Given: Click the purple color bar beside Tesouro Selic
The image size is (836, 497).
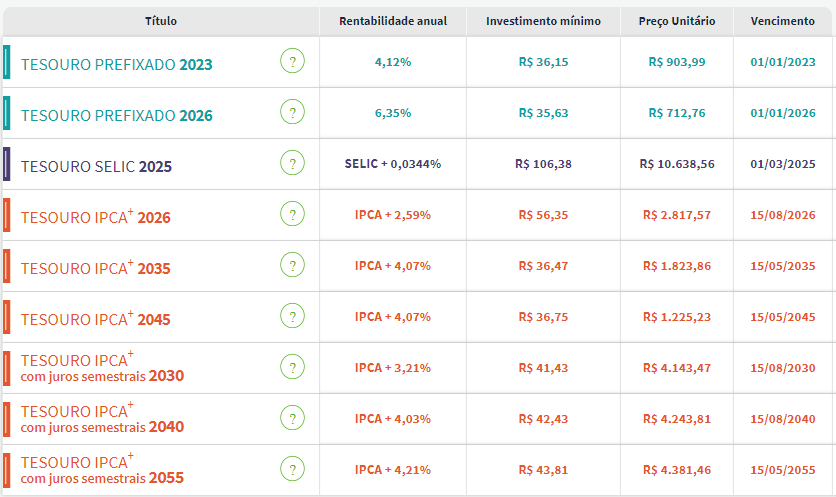Looking at the screenshot, I should click(x=7, y=164).
